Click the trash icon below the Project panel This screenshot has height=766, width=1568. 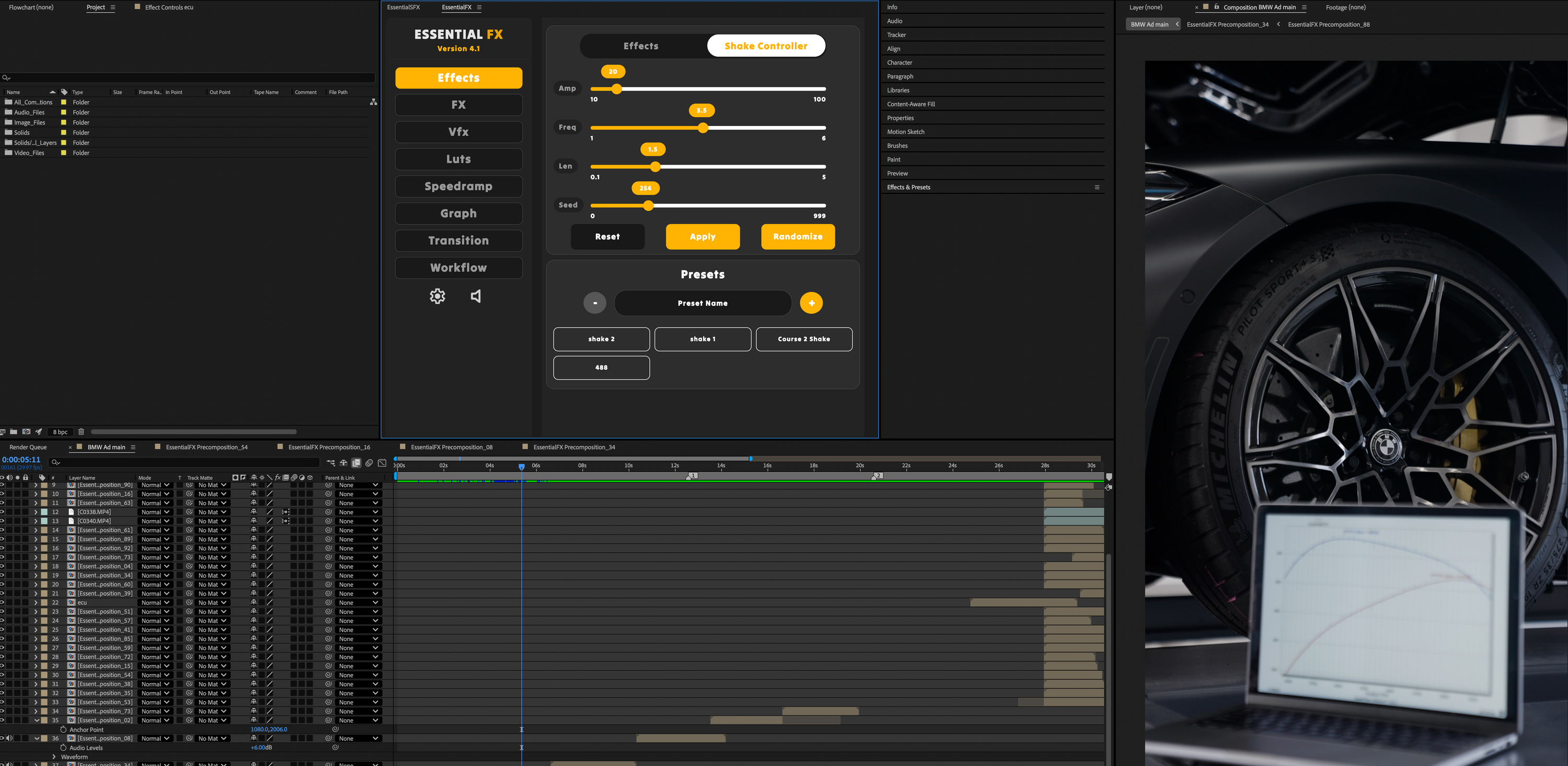tap(81, 432)
